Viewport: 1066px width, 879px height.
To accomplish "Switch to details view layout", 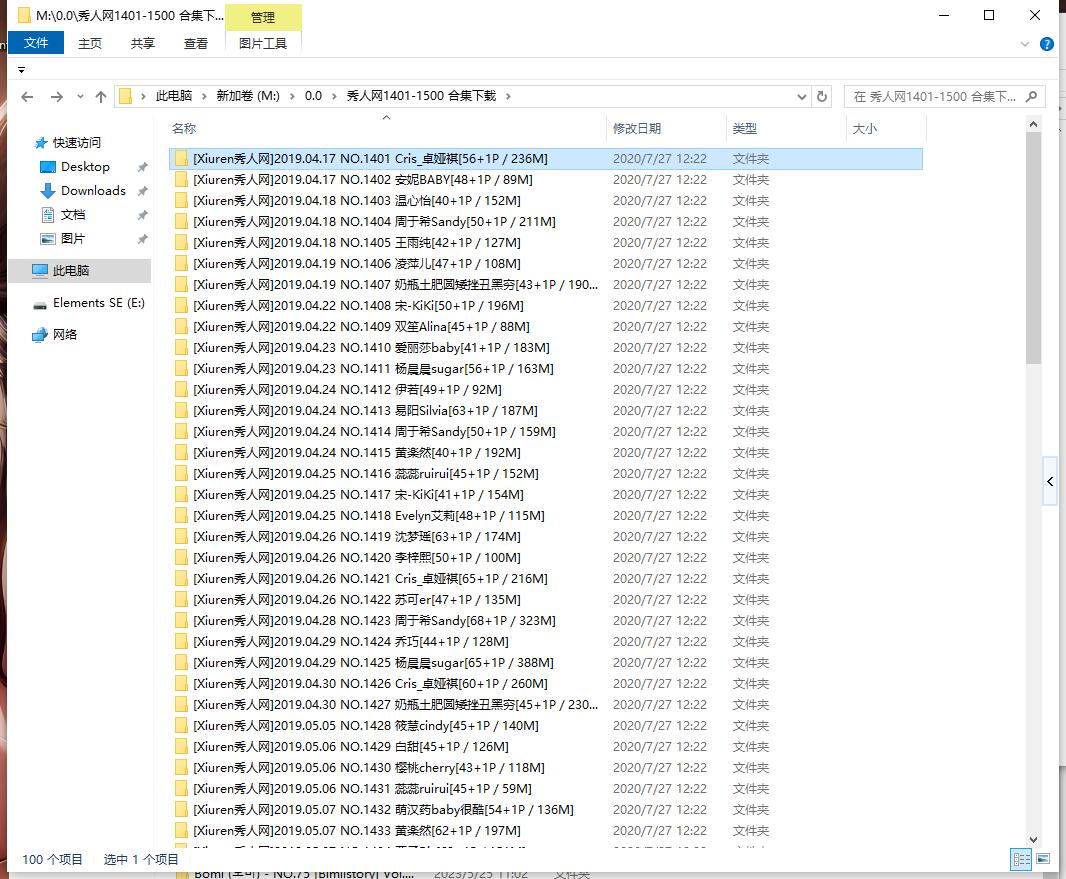I will [x=1021, y=859].
